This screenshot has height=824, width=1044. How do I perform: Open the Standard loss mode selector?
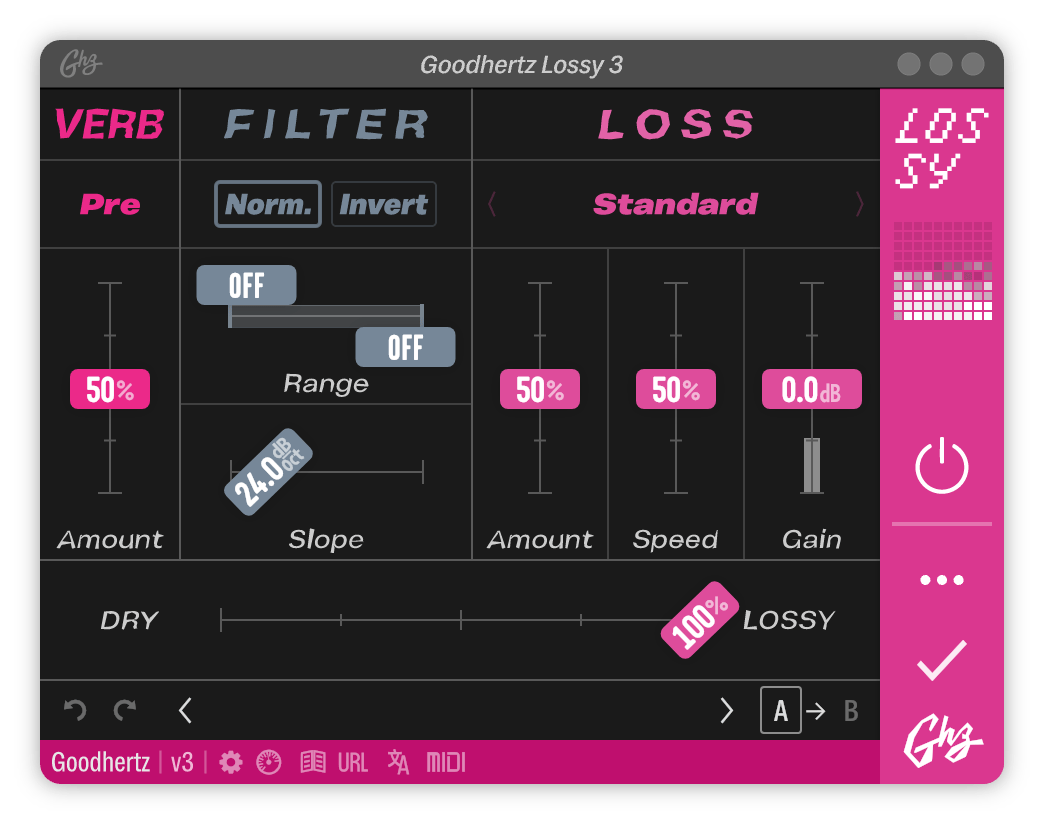pos(675,204)
